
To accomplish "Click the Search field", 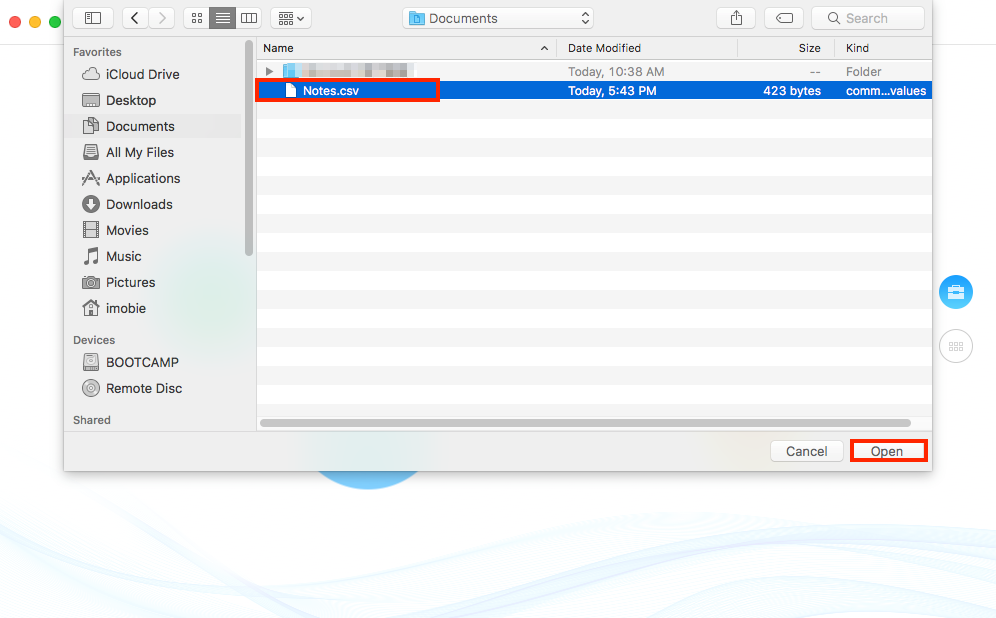I will tap(868, 18).
